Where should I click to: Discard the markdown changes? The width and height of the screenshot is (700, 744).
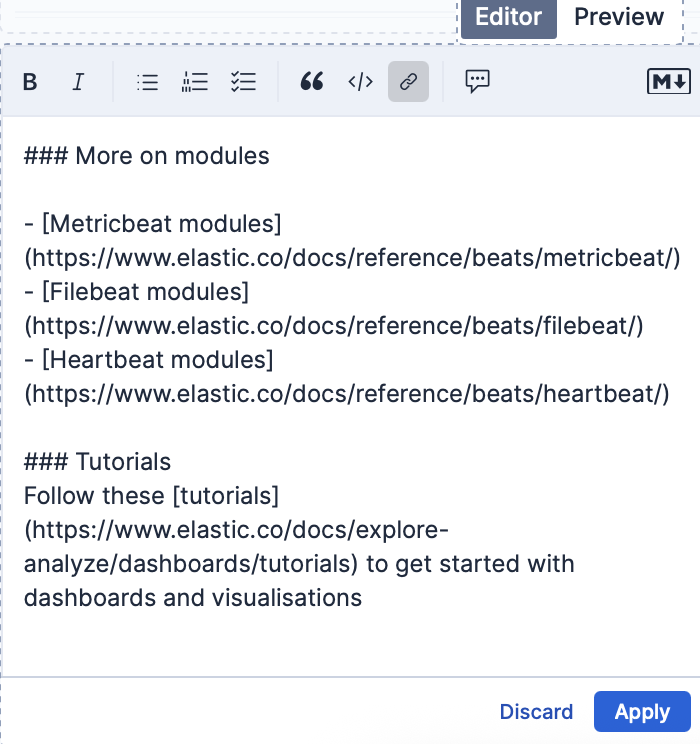536,712
